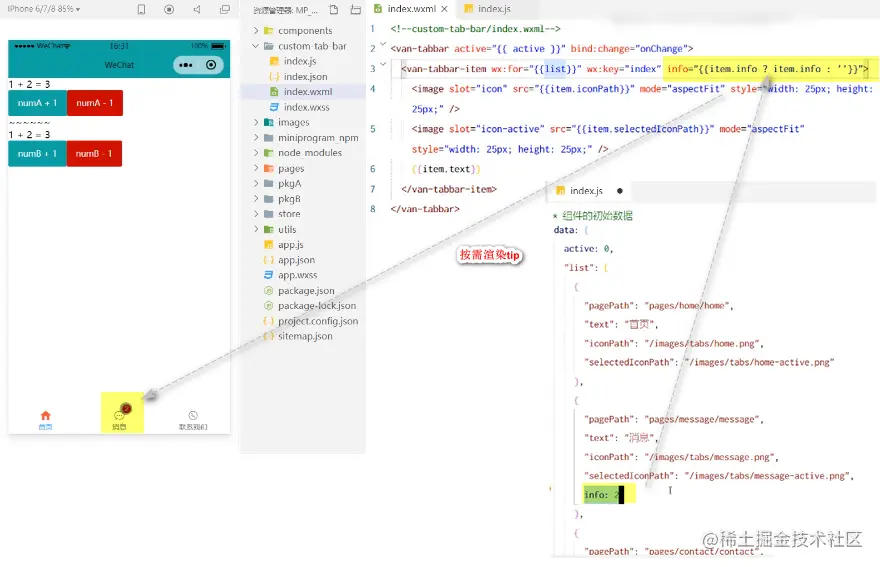Tap the red numB - 1 button
The width and height of the screenshot is (880, 567).
click(94, 153)
